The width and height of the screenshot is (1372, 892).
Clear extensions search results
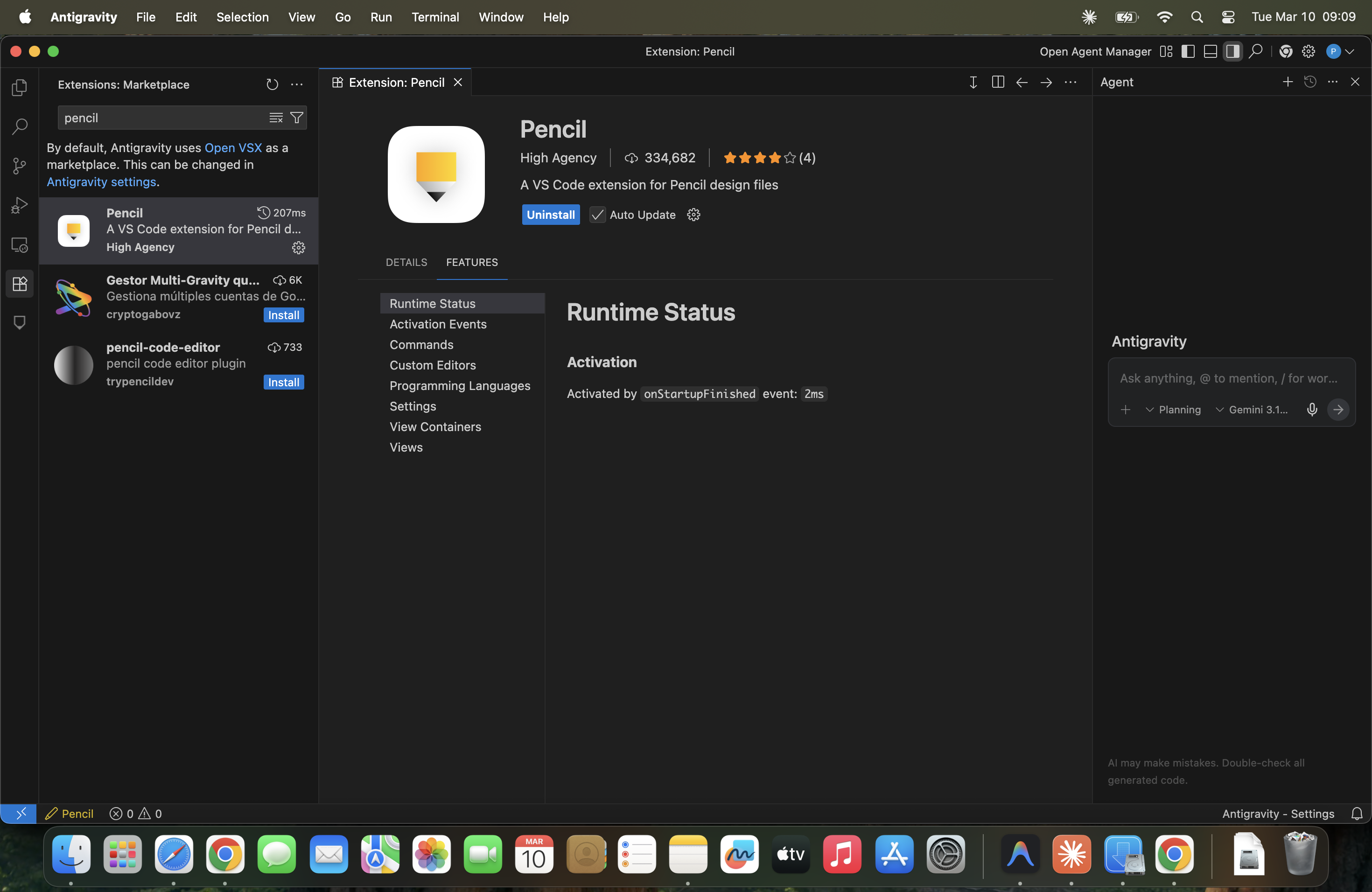276,118
